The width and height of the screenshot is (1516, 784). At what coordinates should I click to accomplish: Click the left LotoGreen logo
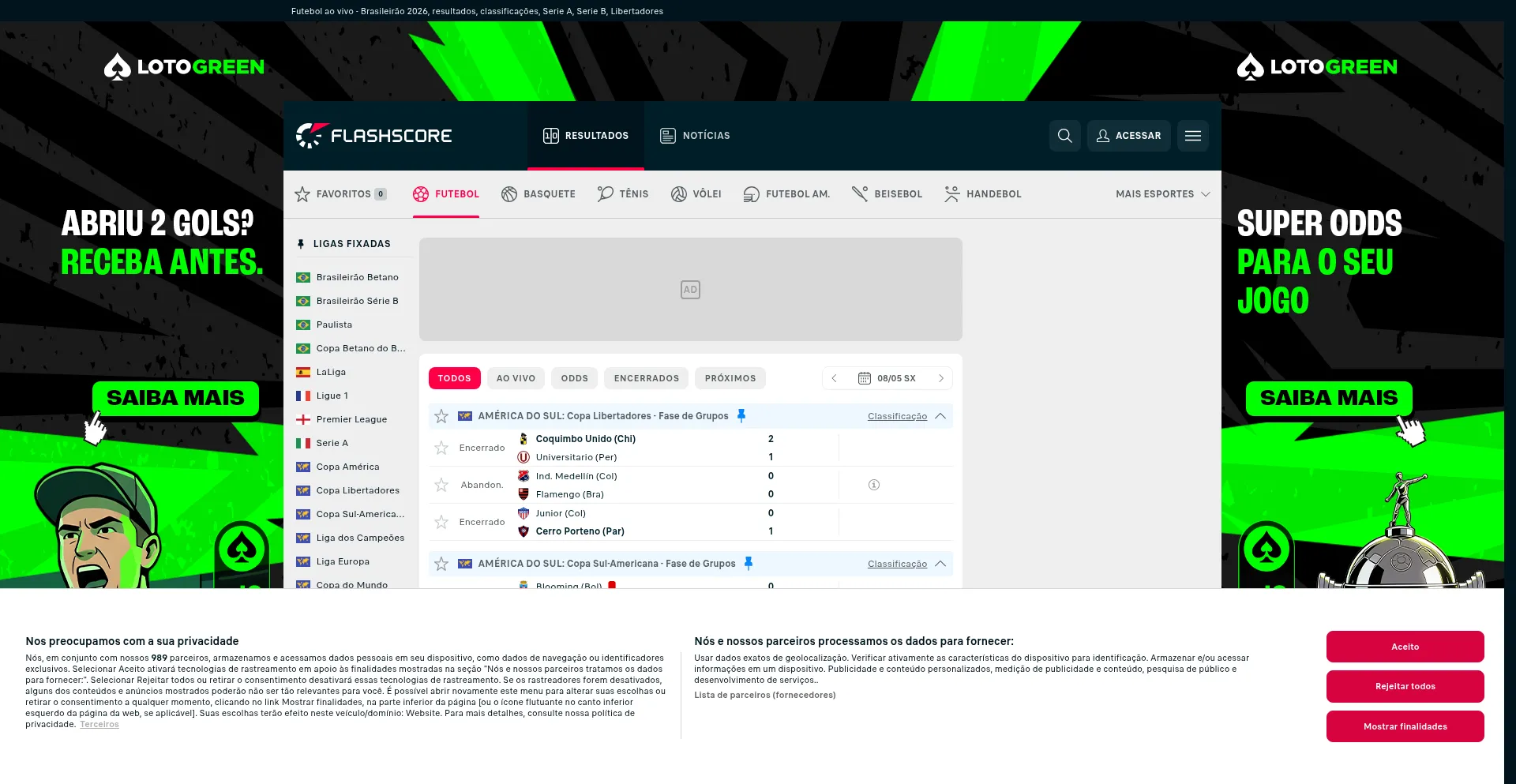pos(184,67)
